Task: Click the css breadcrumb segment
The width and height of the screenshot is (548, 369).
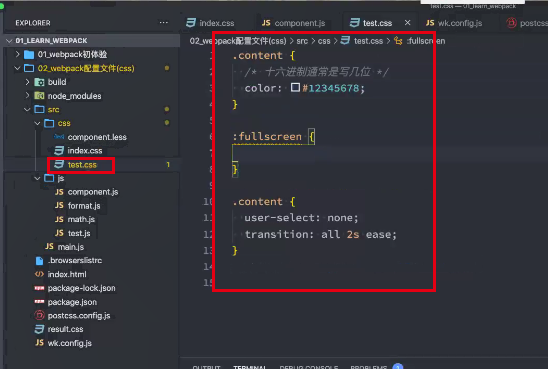Action: [324, 41]
